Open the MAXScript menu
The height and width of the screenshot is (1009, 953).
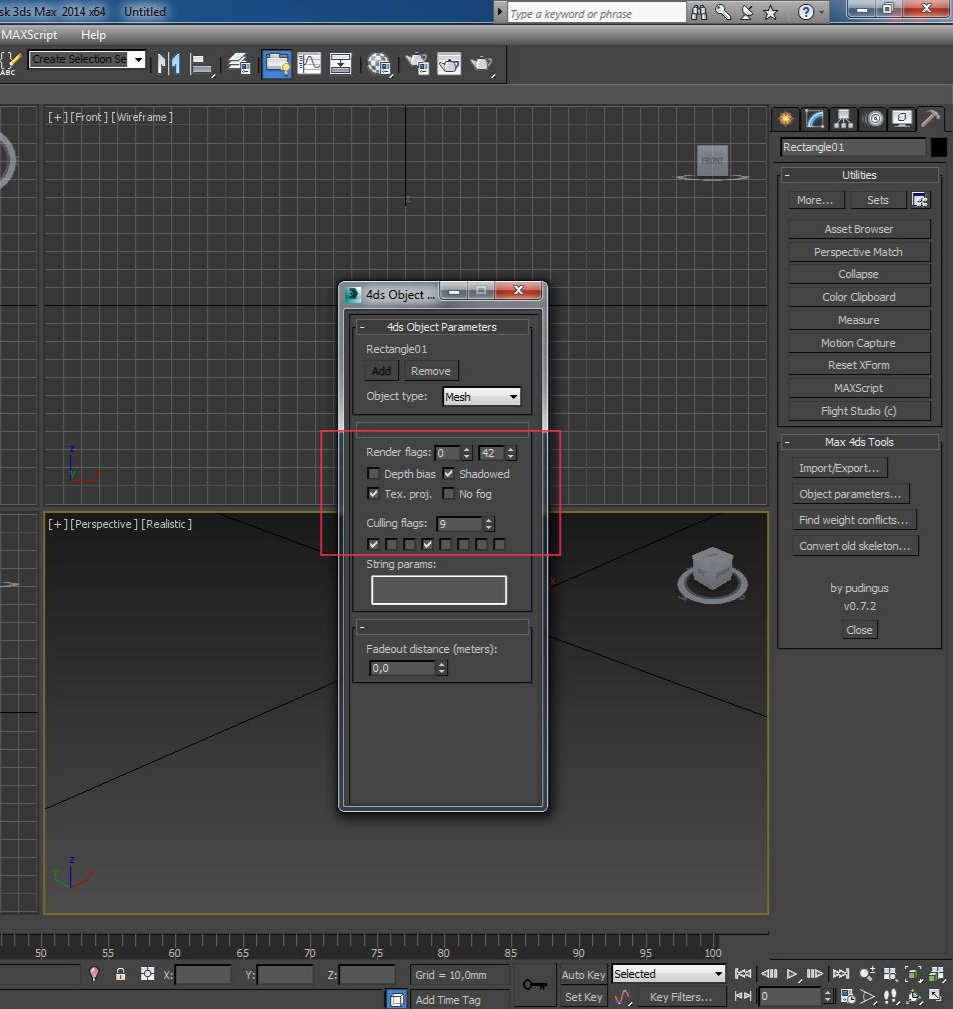pyautogui.click(x=29, y=35)
